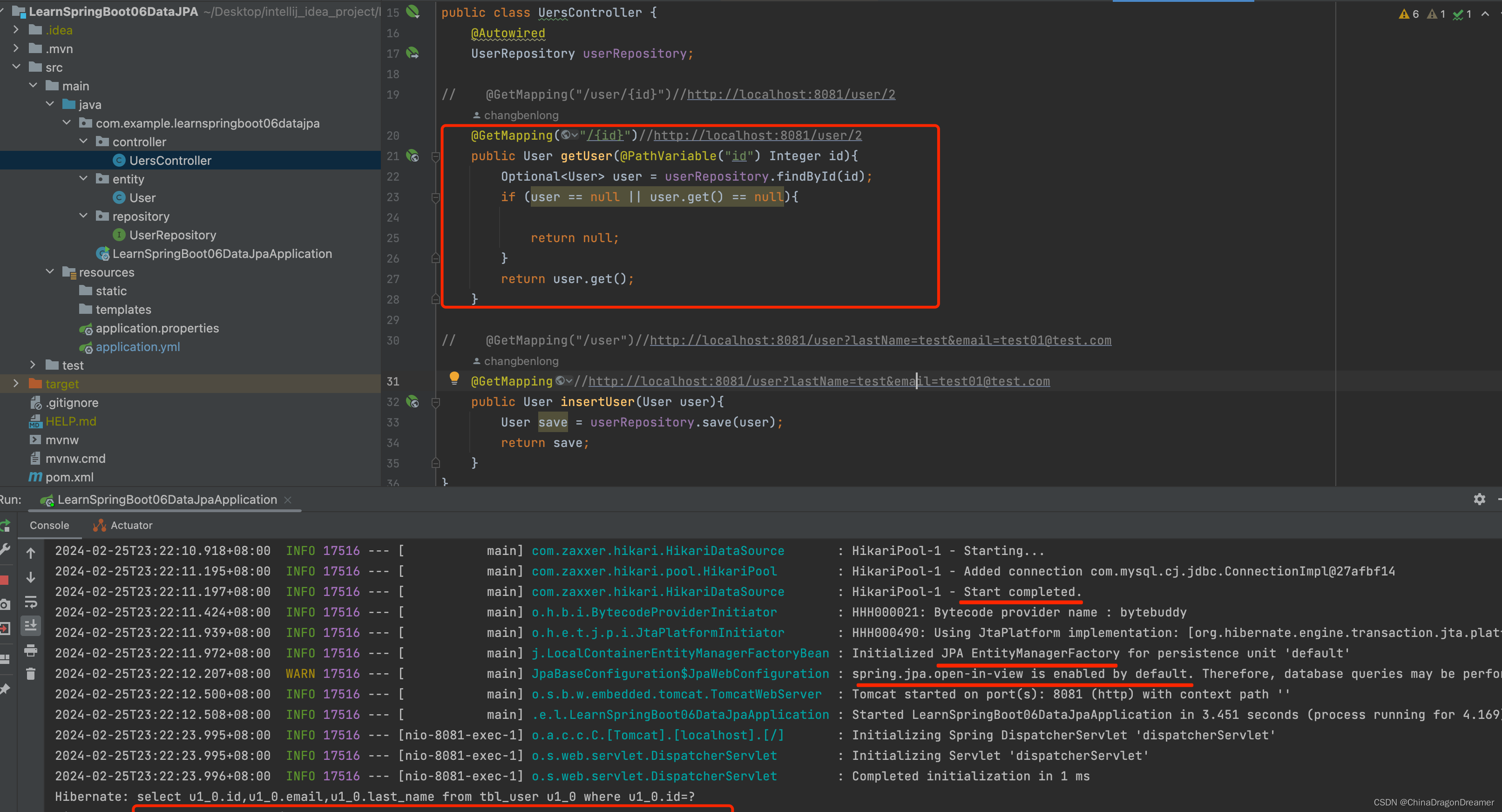Open run configuration via wrench icon
Screen dimensions: 1502x812
click(x=5, y=548)
